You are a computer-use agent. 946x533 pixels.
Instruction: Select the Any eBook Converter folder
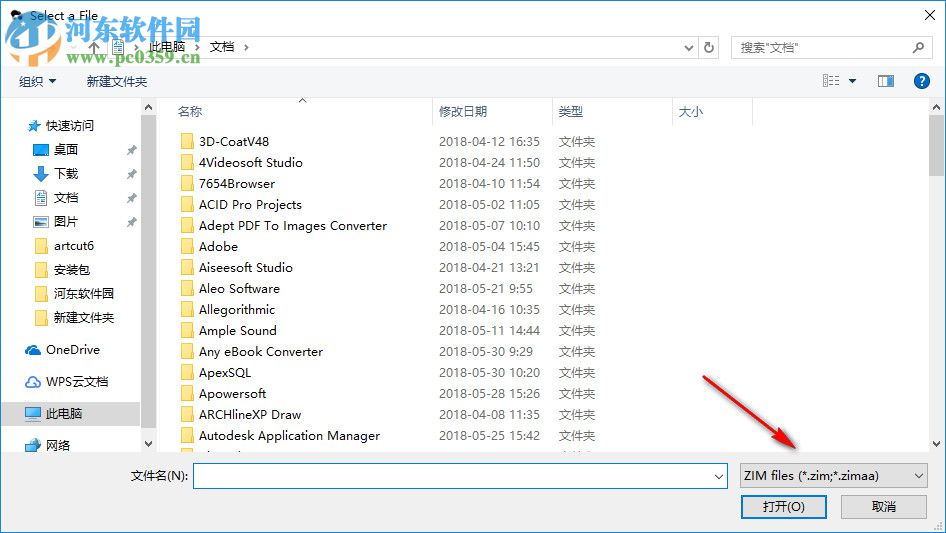pos(261,352)
